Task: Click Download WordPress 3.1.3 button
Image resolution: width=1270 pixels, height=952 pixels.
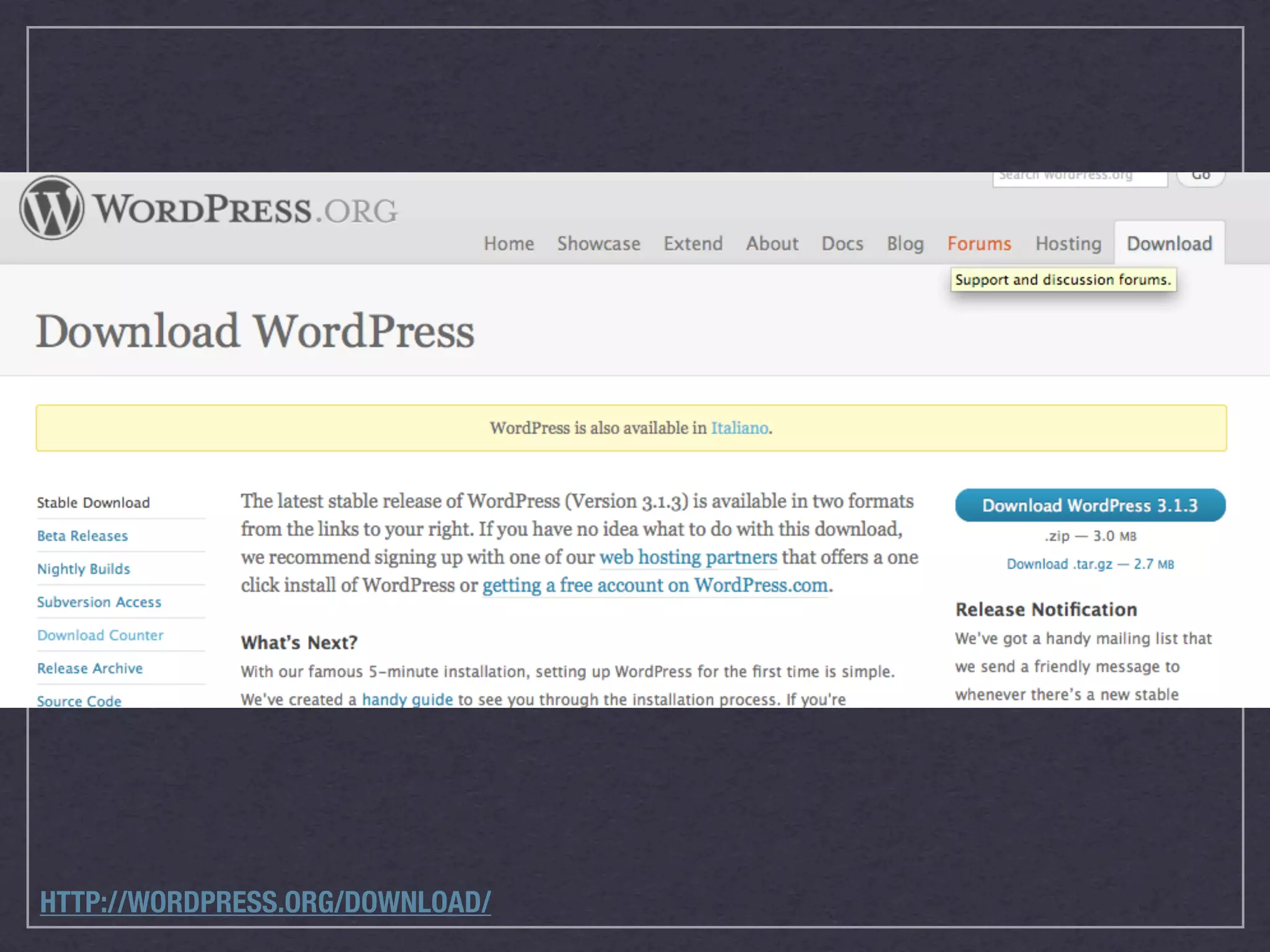Action: coord(1090,505)
